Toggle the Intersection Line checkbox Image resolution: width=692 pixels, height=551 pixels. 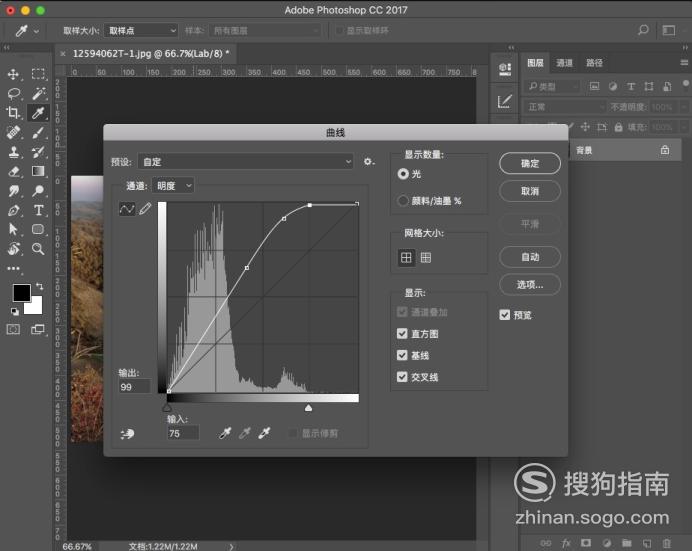click(402, 377)
